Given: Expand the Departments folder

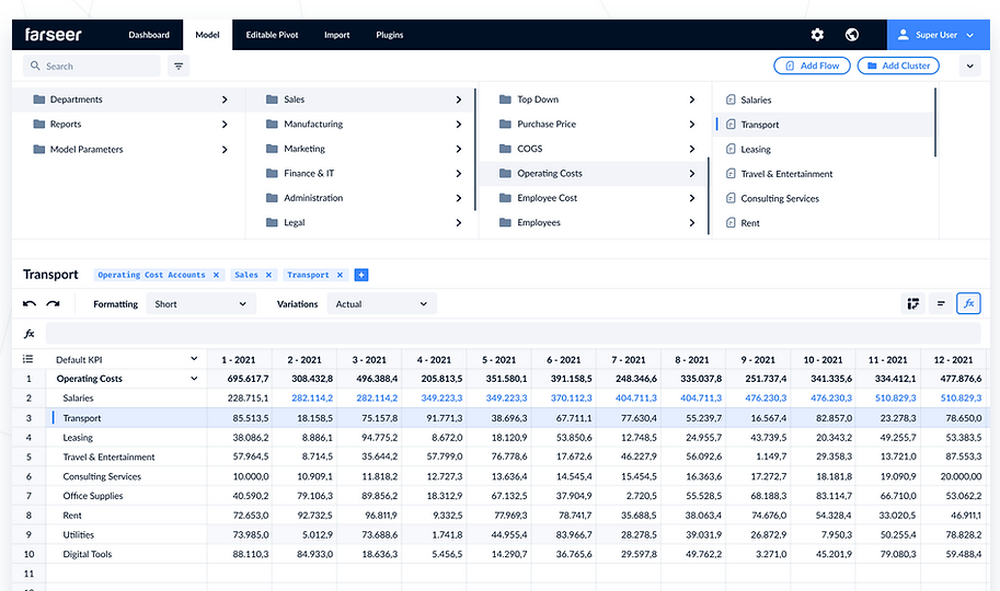Looking at the screenshot, I should [224, 99].
